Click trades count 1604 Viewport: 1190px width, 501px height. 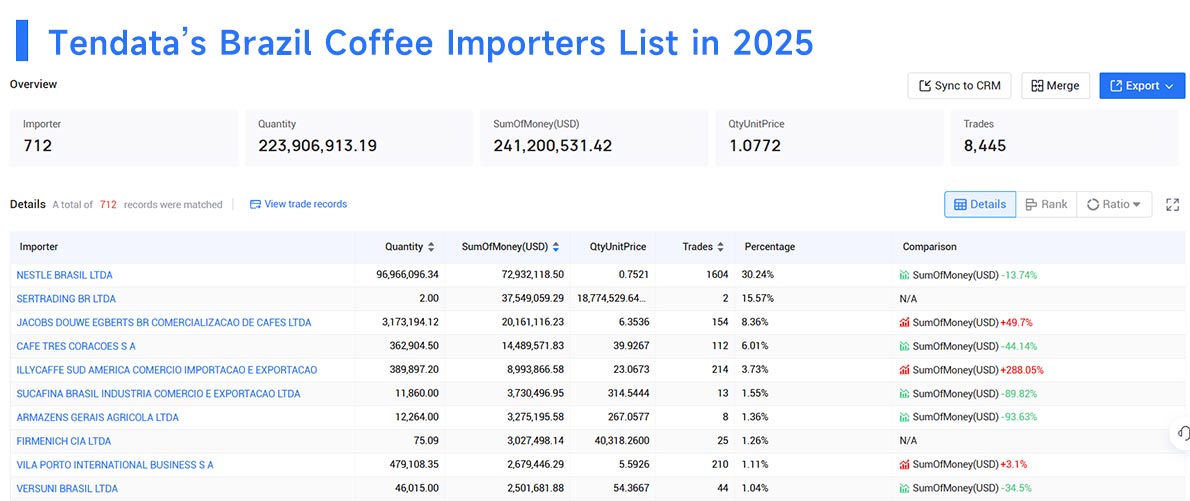[716, 275]
